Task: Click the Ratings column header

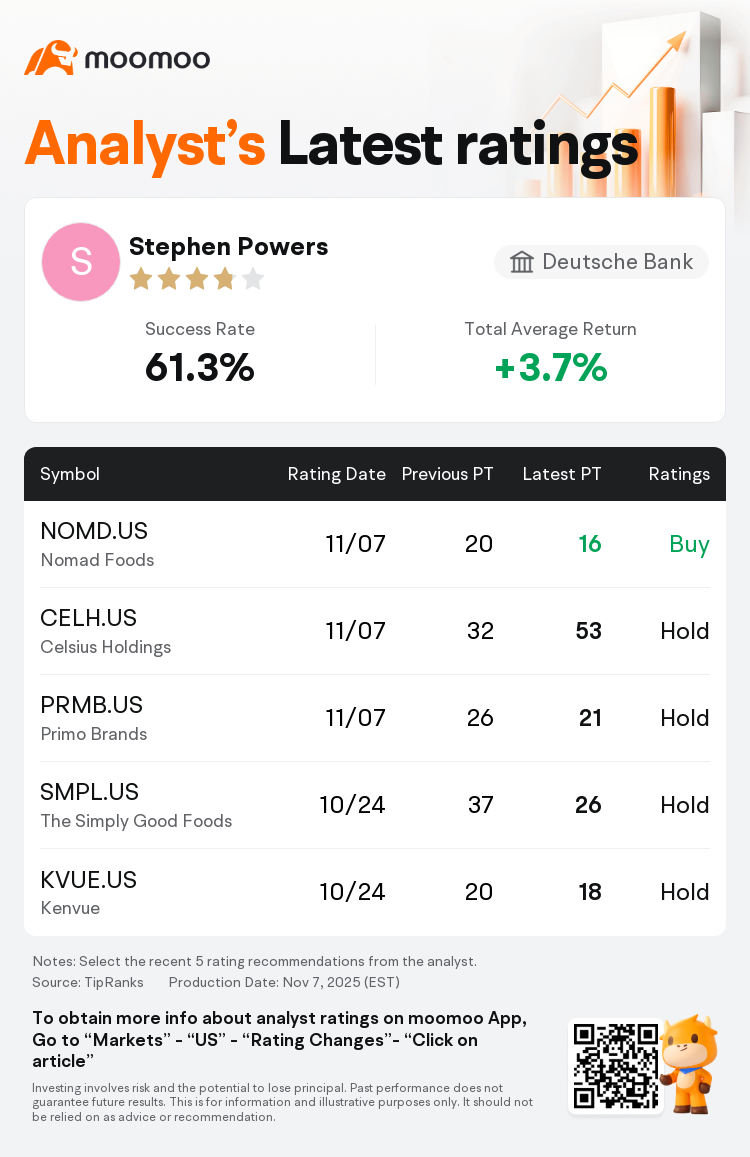Action: click(679, 474)
